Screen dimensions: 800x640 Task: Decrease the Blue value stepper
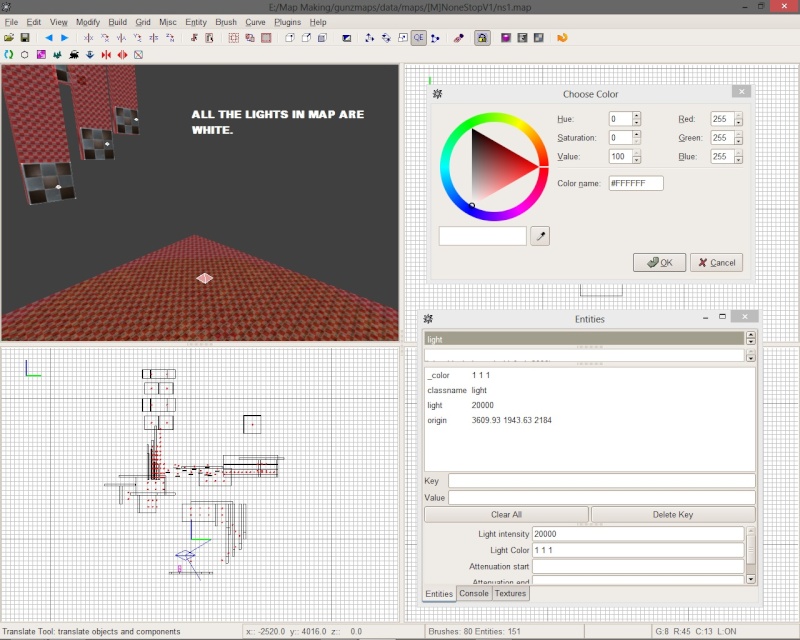[x=738, y=160]
